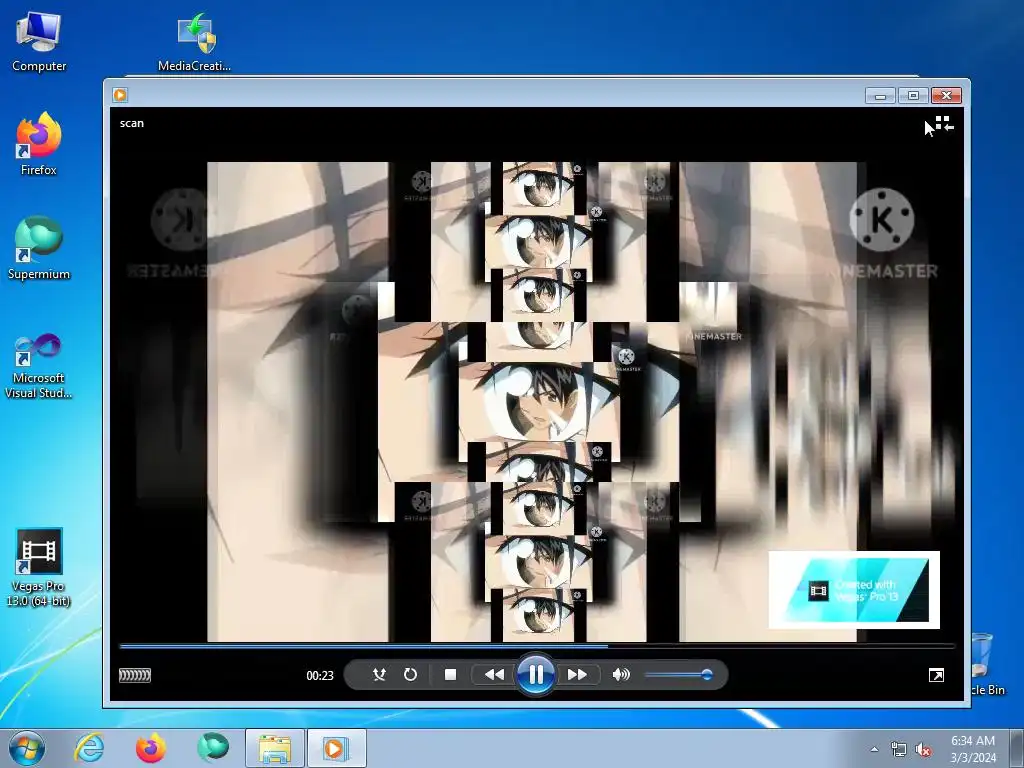Select the Supermium desktop shortcut

[x=39, y=248]
